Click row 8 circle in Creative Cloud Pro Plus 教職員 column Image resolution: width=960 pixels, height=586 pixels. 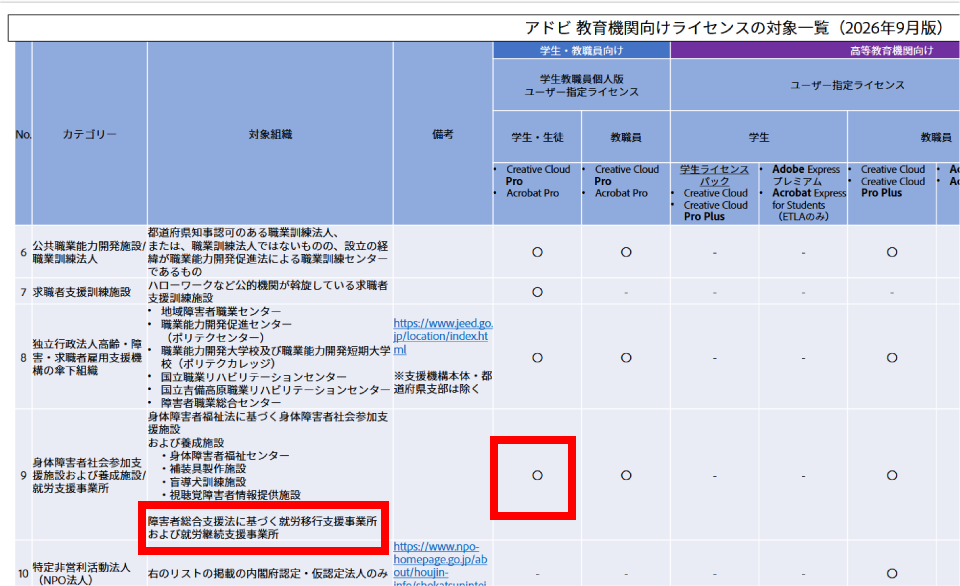click(892, 358)
